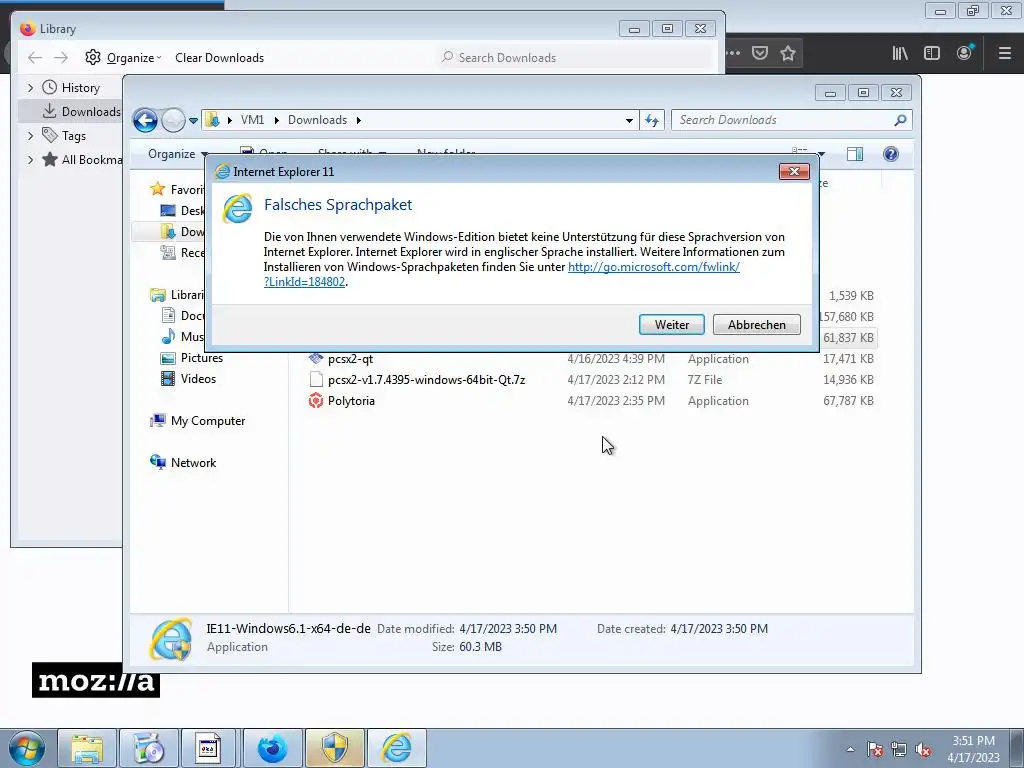Click the Save to Pocket icon

click(760, 53)
